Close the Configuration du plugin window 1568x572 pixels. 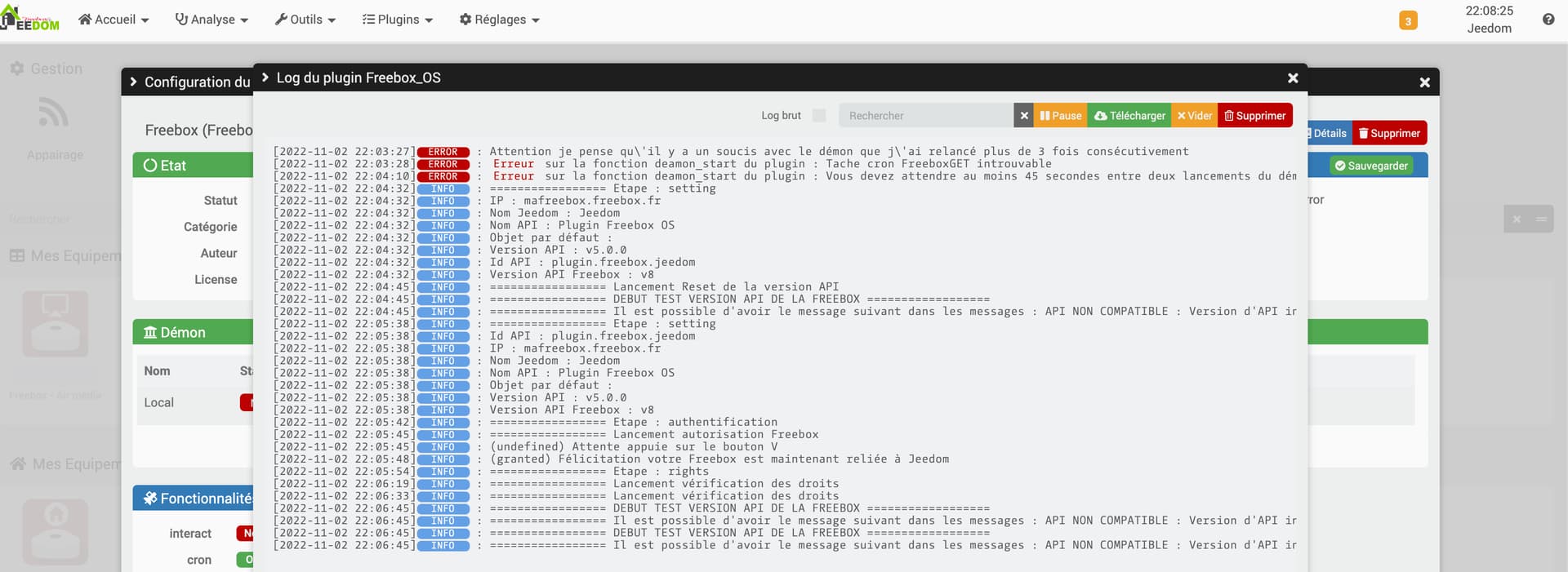(x=1424, y=82)
